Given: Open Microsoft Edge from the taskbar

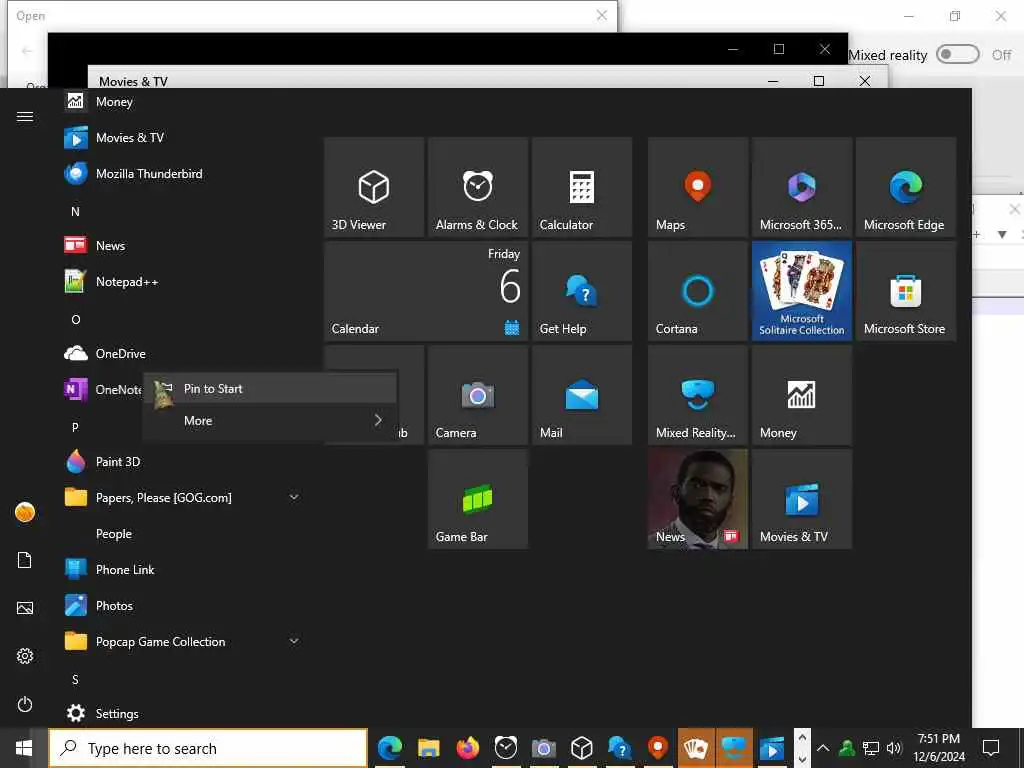Looking at the screenshot, I should click(x=391, y=748).
